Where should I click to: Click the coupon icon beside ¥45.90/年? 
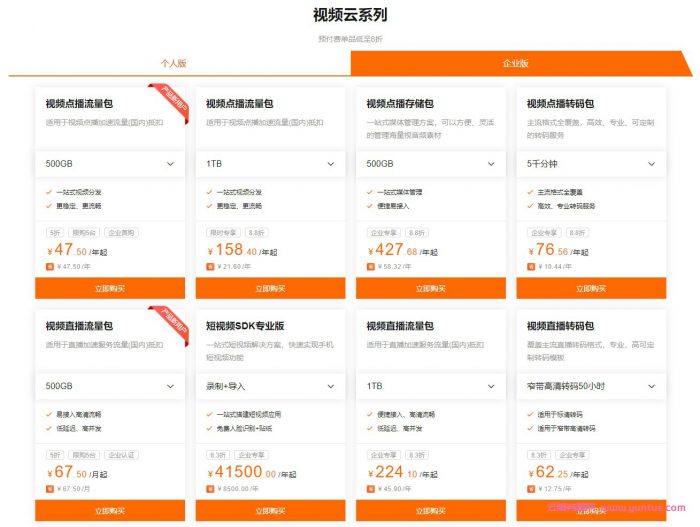click(x=371, y=489)
